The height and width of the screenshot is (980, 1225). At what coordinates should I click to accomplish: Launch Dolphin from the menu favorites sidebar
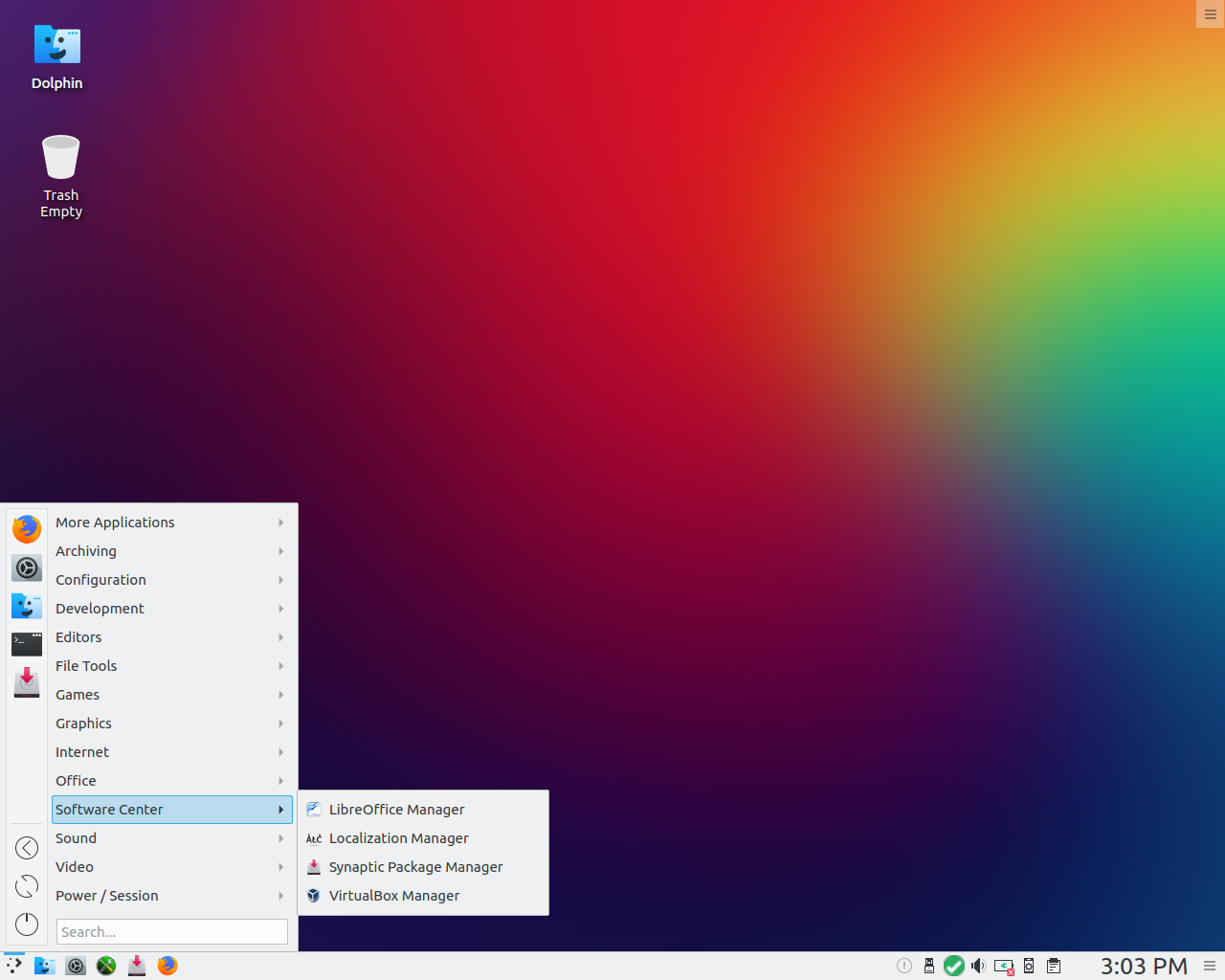click(27, 606)
